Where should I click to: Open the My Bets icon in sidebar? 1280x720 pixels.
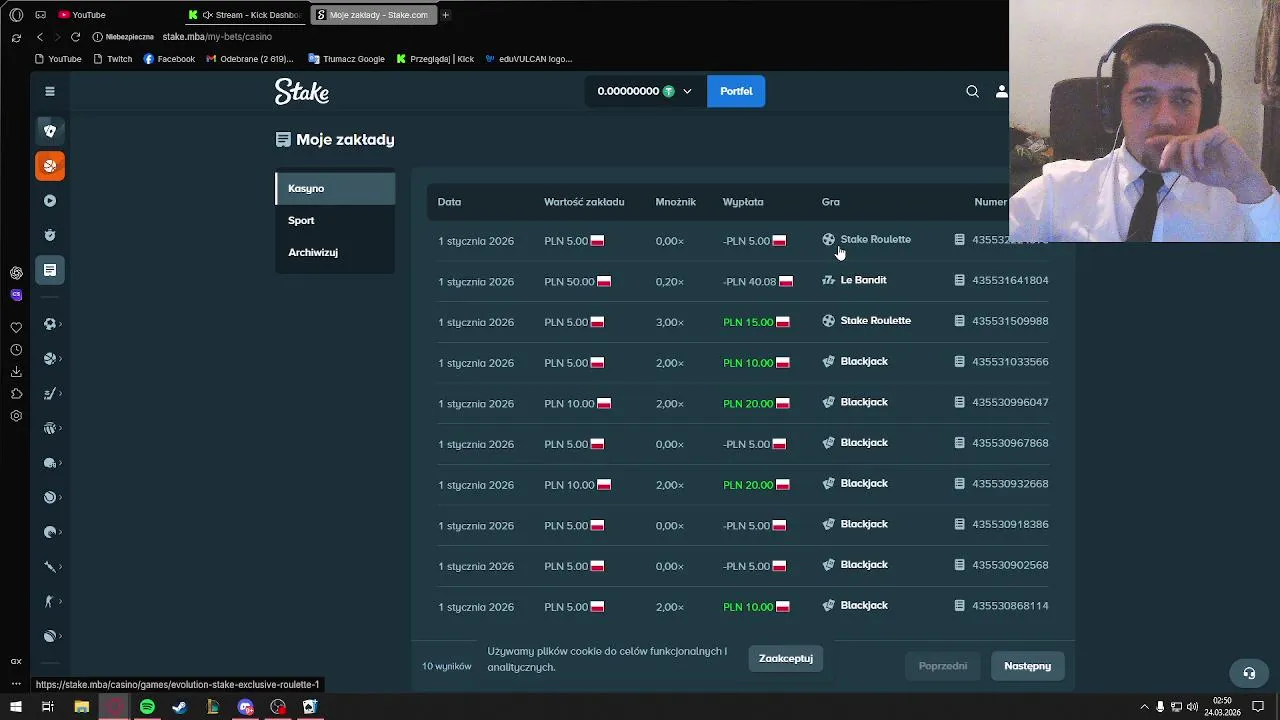tap(50, 270)
